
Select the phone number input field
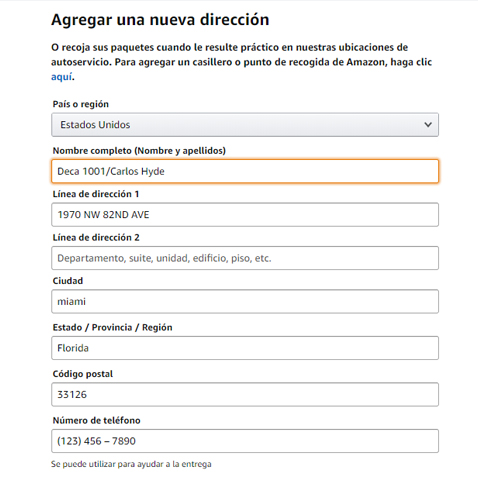click(x=245, y=441)
